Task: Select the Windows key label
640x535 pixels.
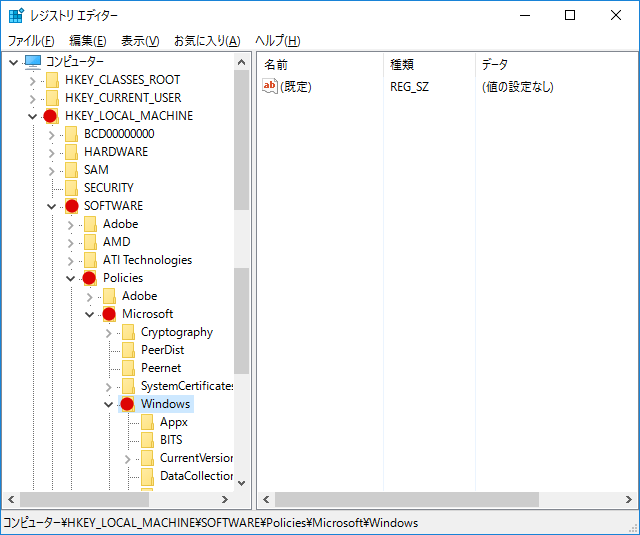Action: [x=165, y=404]
